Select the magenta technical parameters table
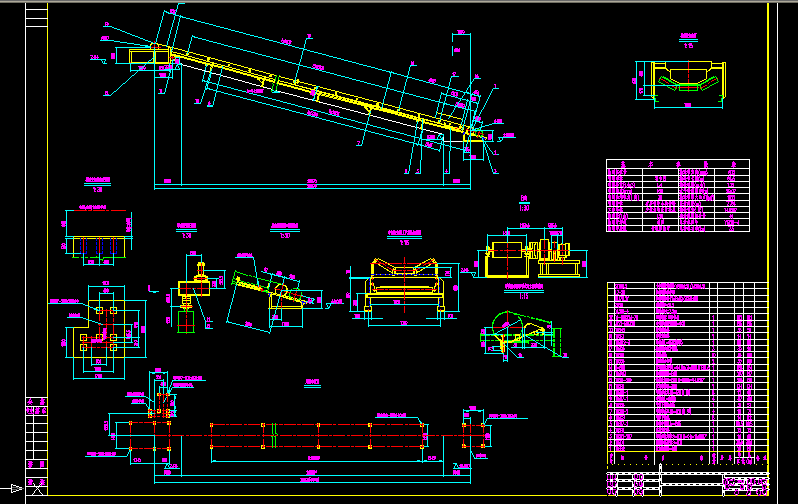 click(677, 196)
